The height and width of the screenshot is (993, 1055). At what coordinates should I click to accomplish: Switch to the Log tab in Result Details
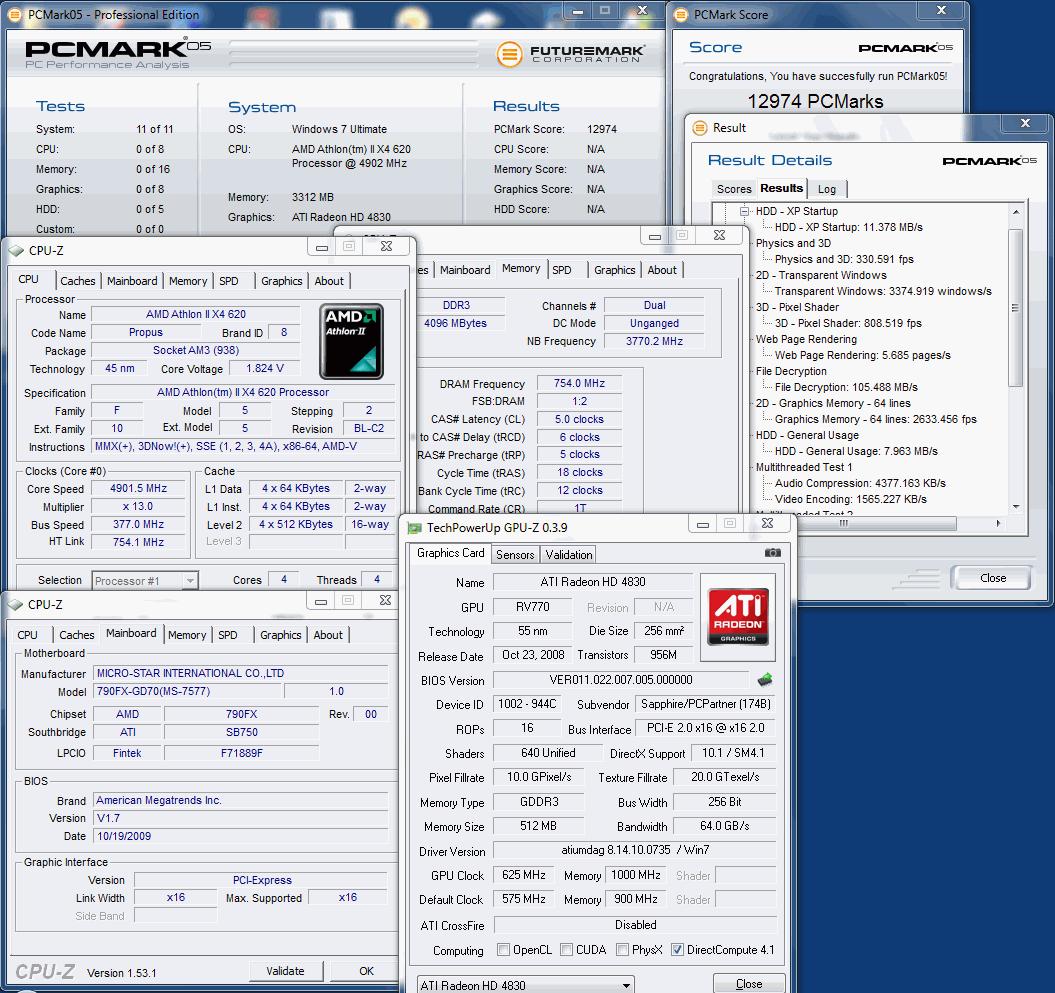(827, 189)
